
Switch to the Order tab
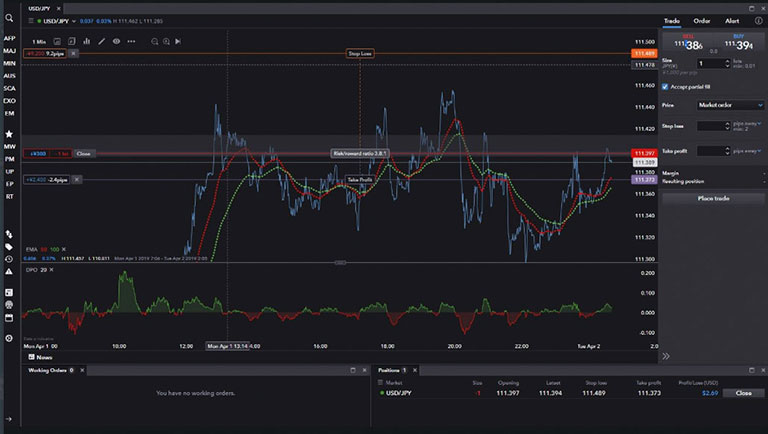point(701,21)
